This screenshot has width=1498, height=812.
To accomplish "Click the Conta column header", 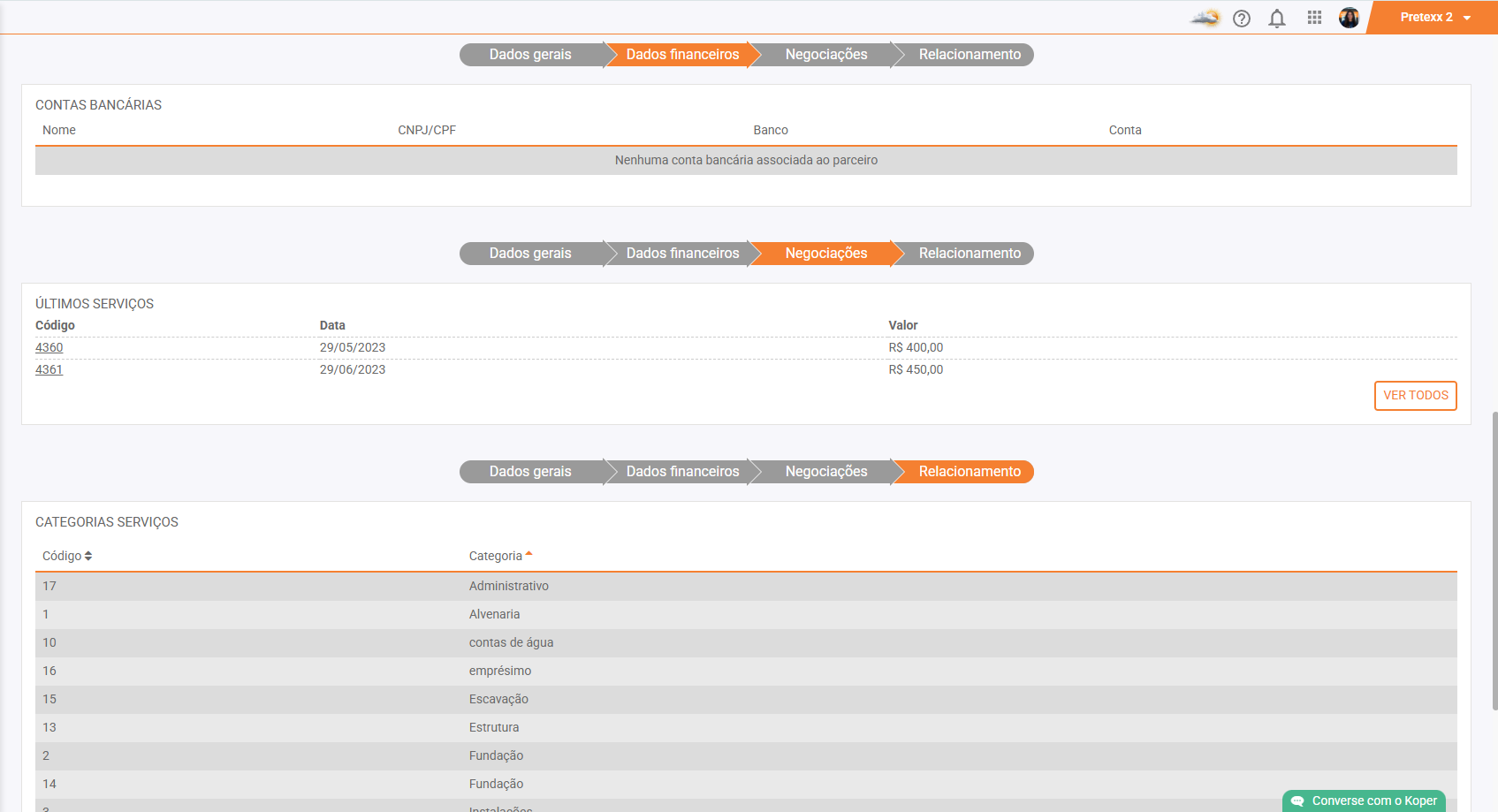I will click(x=1125, y=130).
